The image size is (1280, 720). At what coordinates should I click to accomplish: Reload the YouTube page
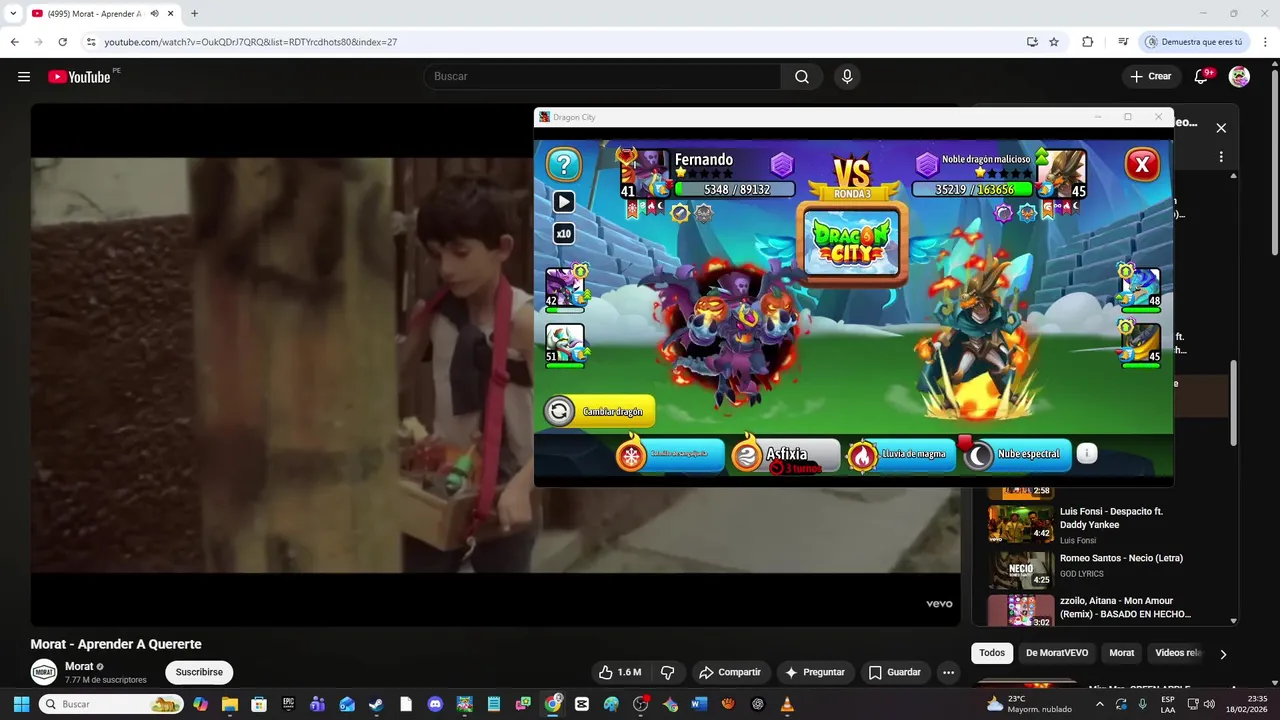pos(62,42)
